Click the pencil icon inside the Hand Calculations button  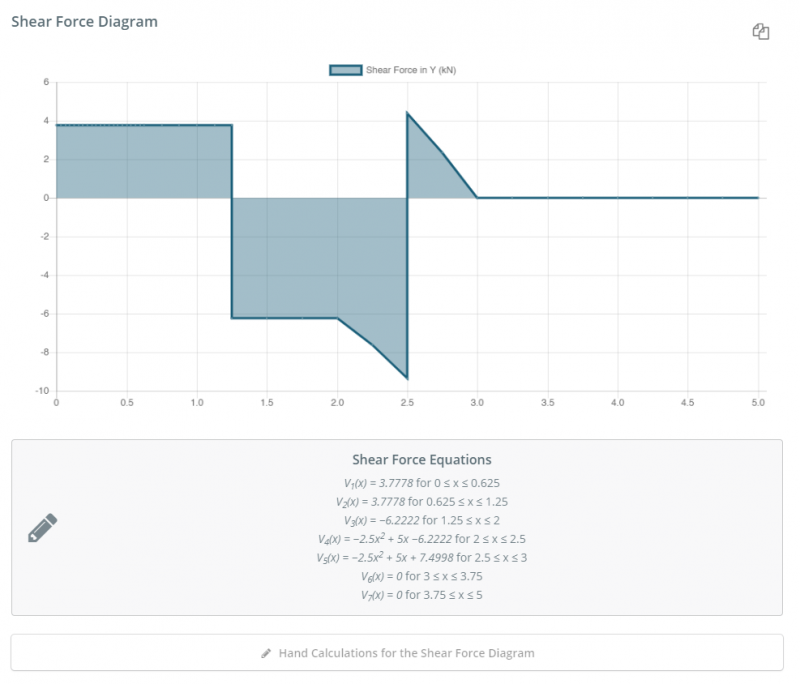(266, 653)
